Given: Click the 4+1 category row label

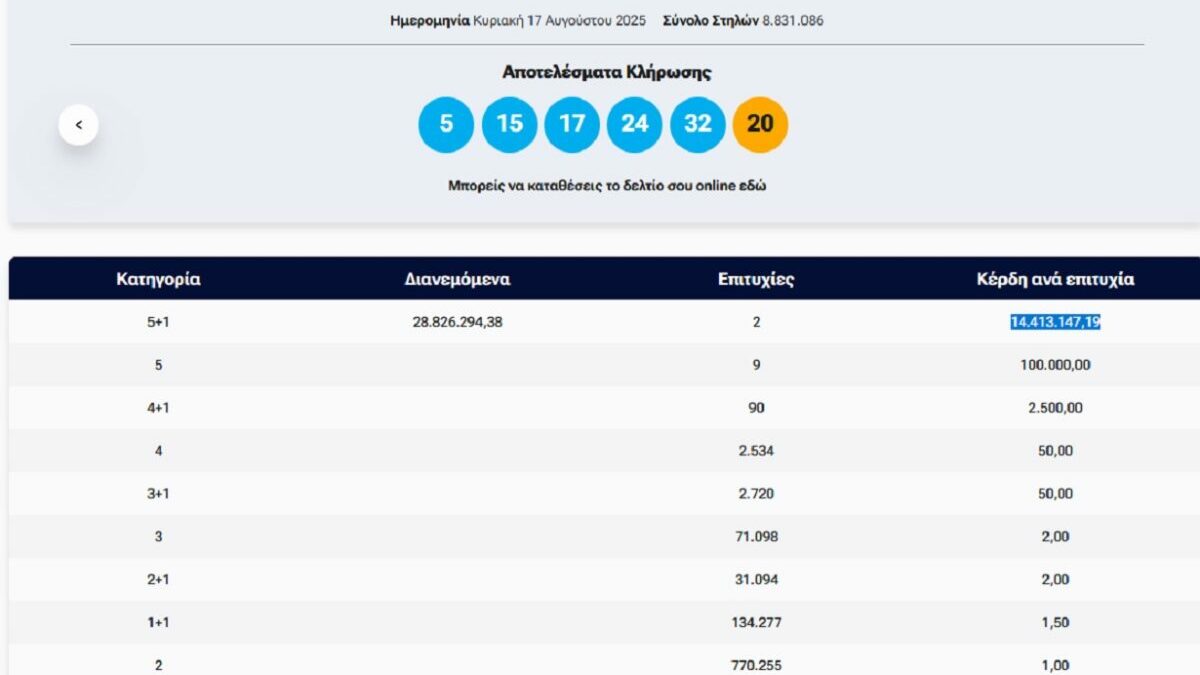Looking at the screenshot, I should [158, 408].
